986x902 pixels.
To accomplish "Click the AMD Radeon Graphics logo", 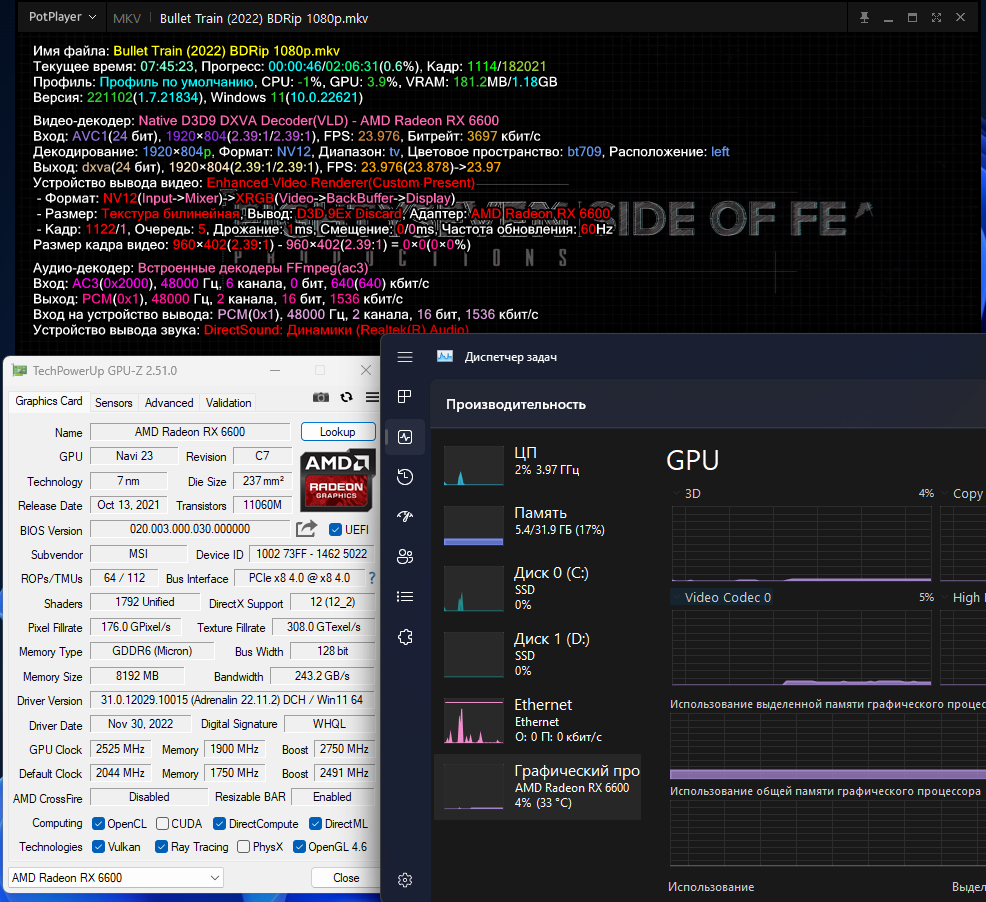I will 337,480.
